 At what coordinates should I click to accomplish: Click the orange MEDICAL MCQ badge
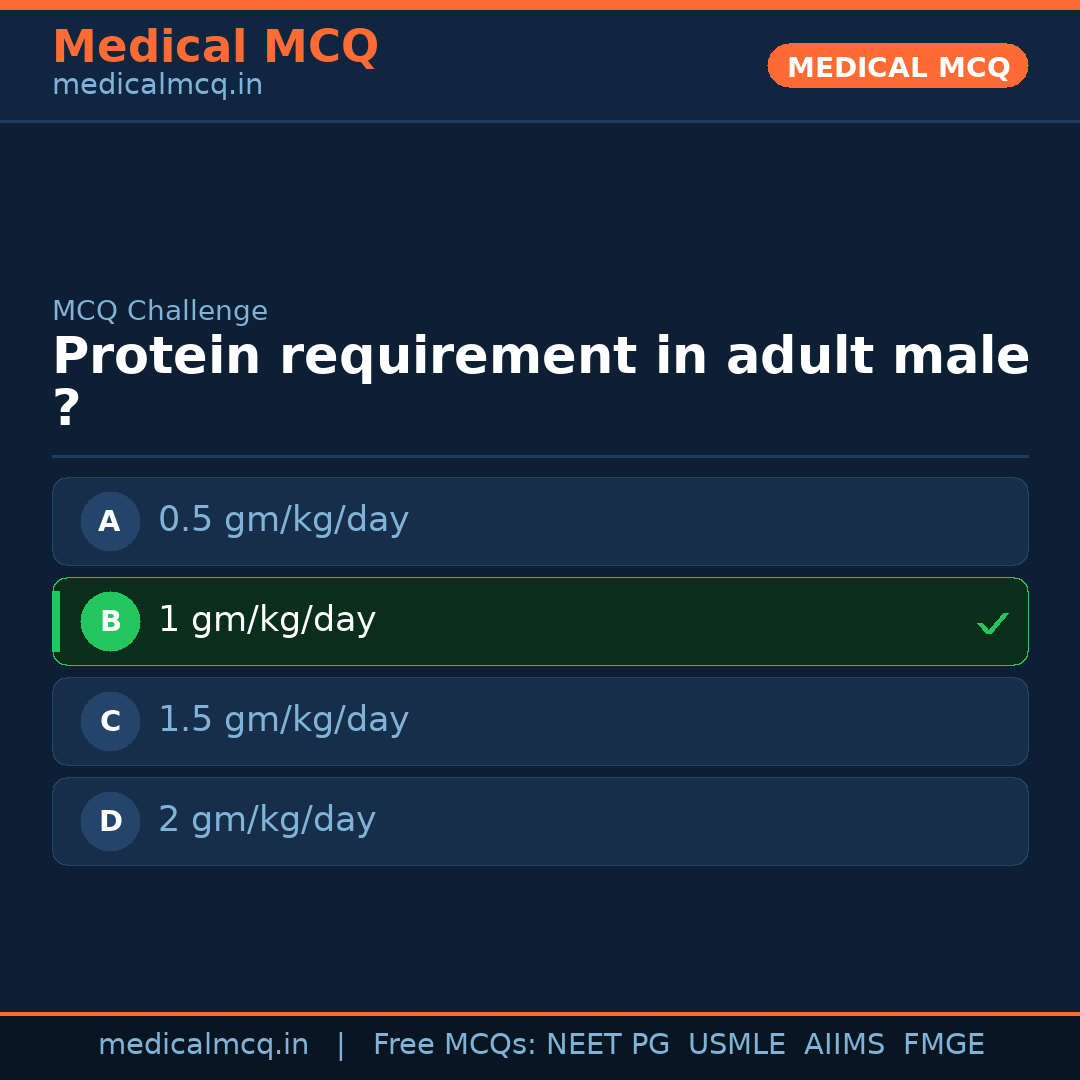point(897,66)
